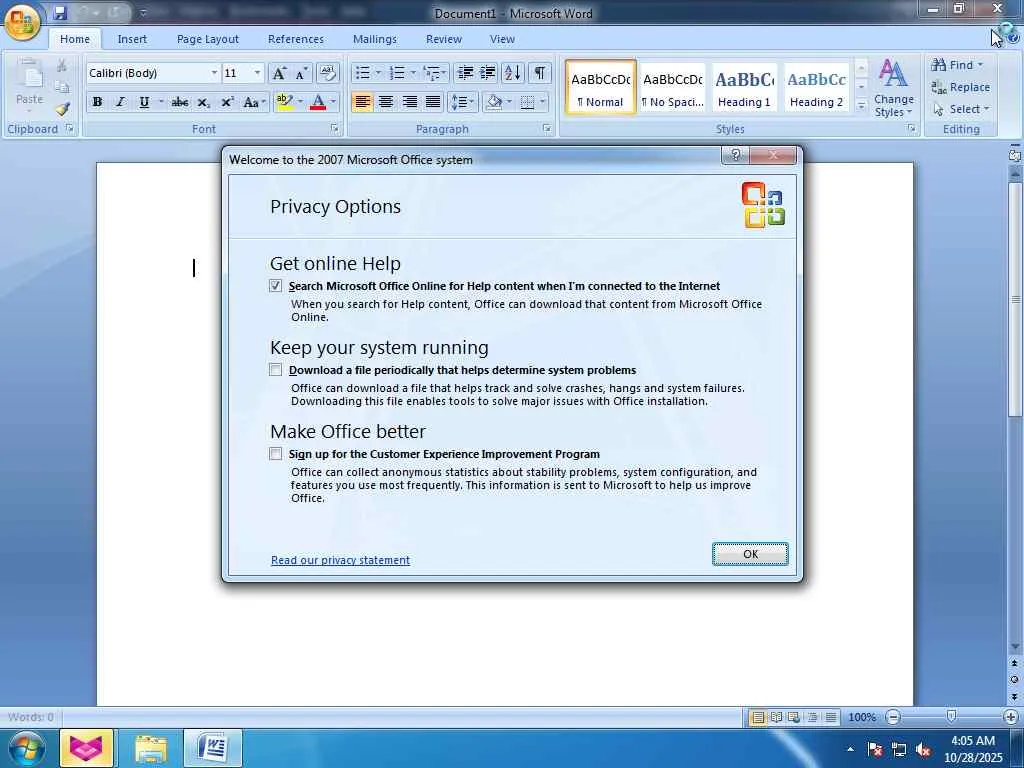Click the Paste clipboard icon
1024x768 pixels.
(29, 75)
